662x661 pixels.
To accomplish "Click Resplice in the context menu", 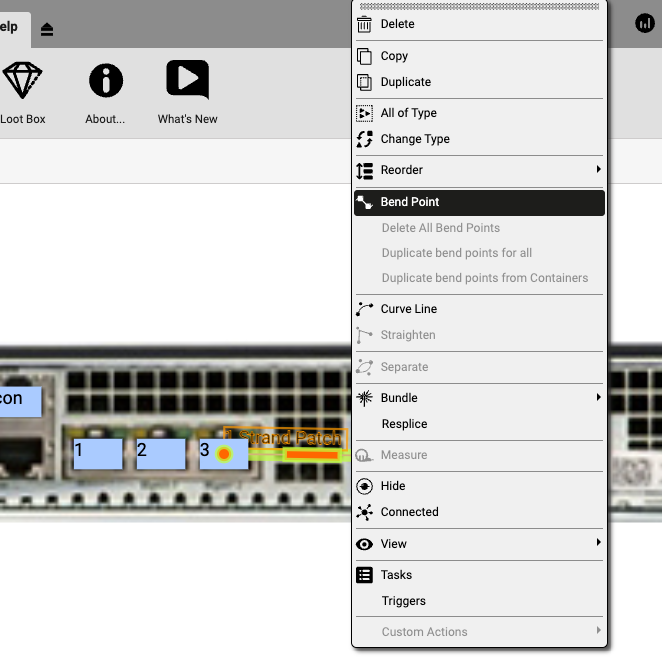I will (404, 424).
